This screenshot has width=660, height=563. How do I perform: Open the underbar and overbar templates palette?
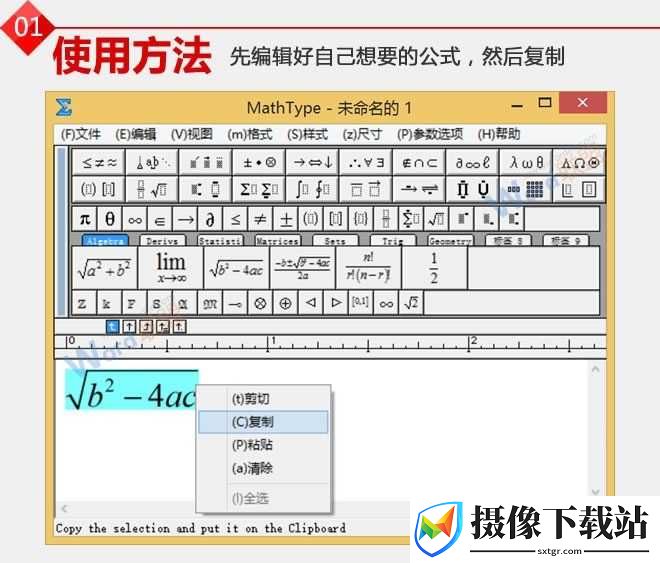[366, 189]
